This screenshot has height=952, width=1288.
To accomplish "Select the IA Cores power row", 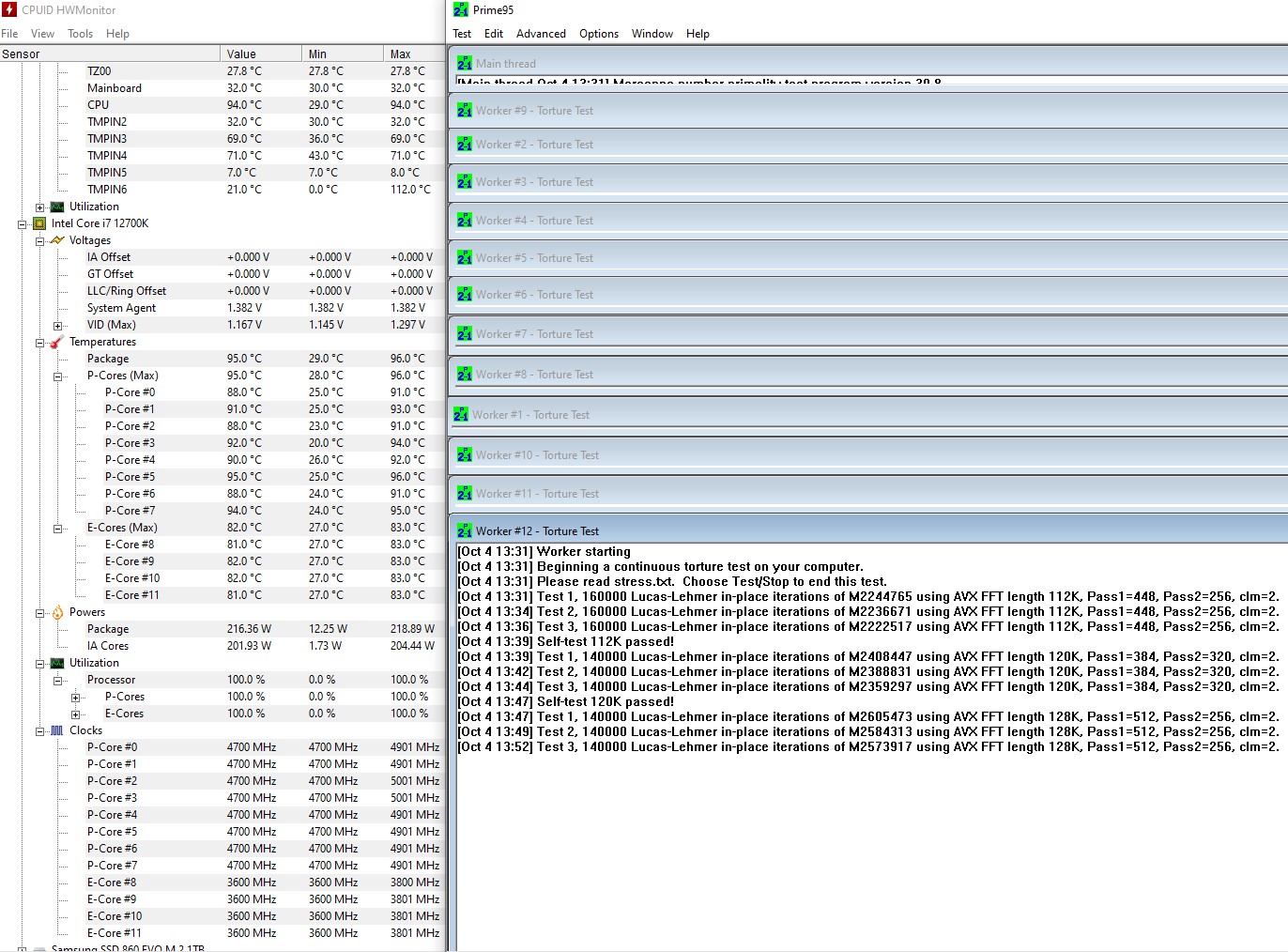I will pos(222,646).
